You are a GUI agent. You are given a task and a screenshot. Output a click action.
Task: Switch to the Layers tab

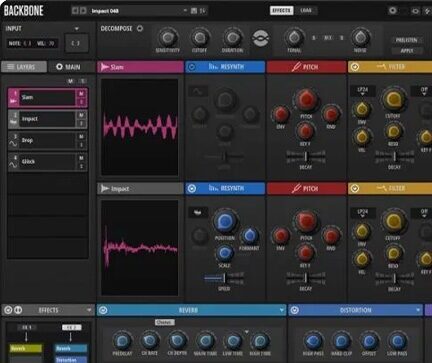pyautogui.click(x=24, y=67)
